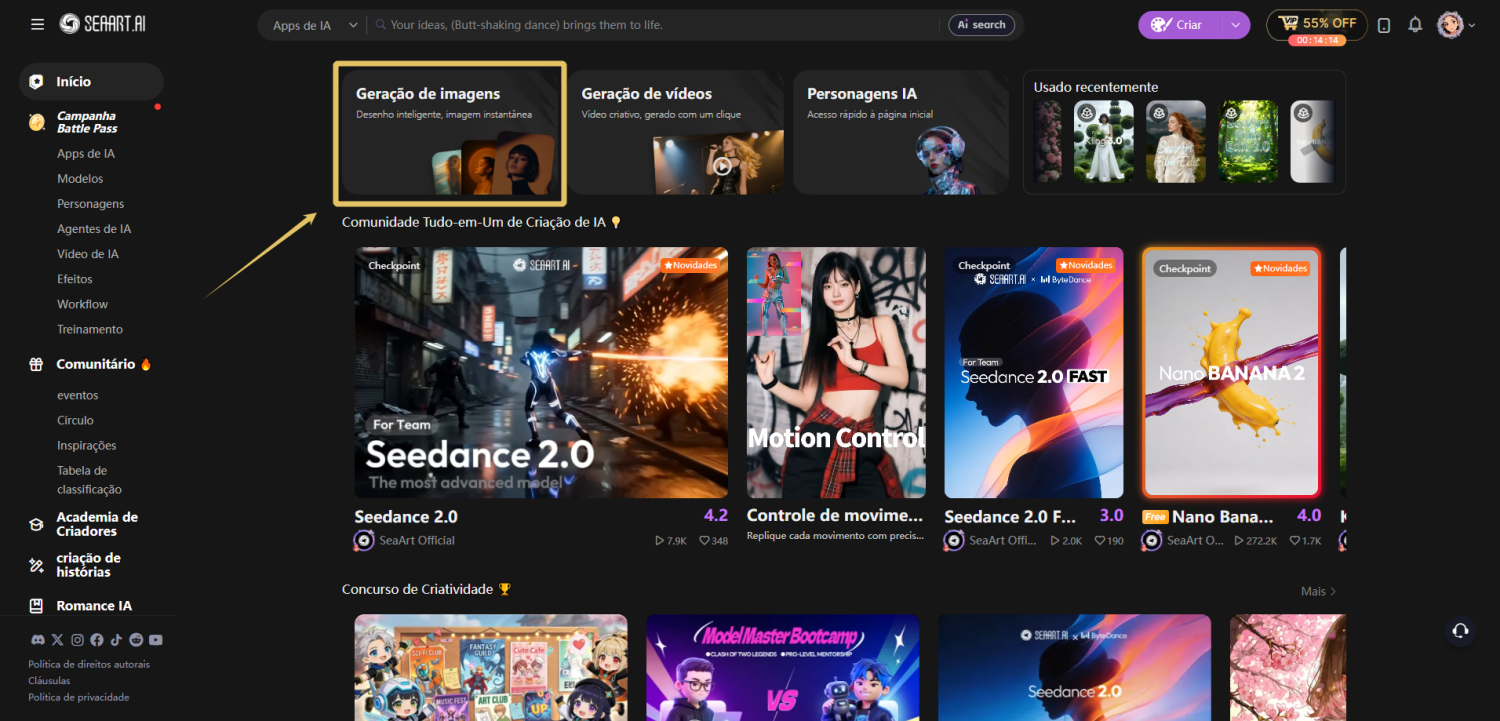1500x721 pixels.
Task: Open Agentes de IA in the sidebar
Action: (x=94, y=229)
